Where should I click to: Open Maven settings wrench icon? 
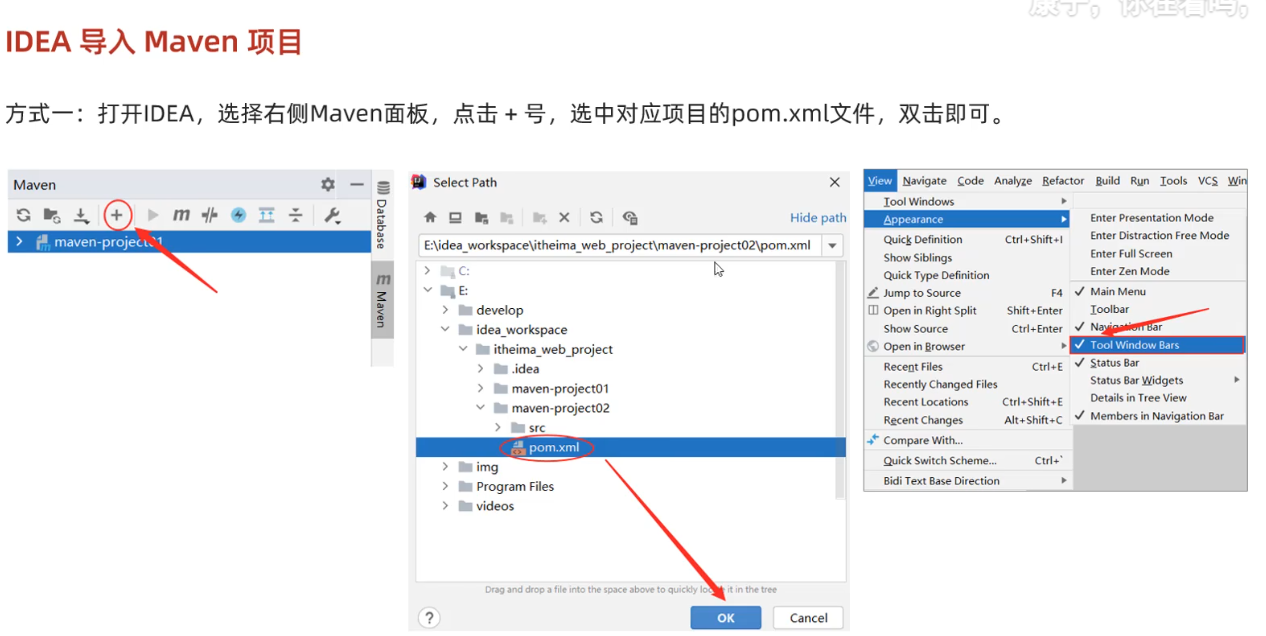tap(332, 215)
